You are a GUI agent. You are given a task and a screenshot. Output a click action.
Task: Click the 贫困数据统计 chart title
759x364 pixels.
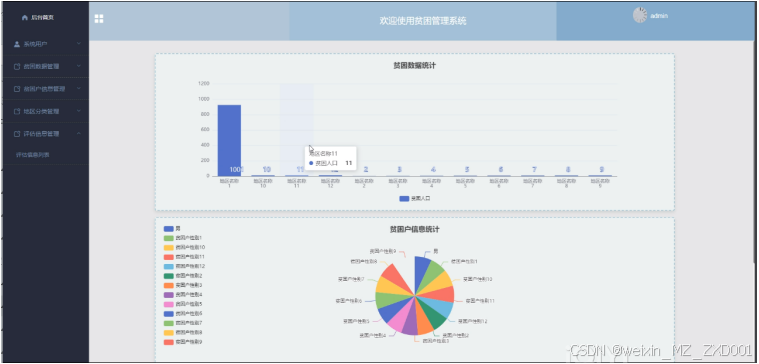point(414,65)
